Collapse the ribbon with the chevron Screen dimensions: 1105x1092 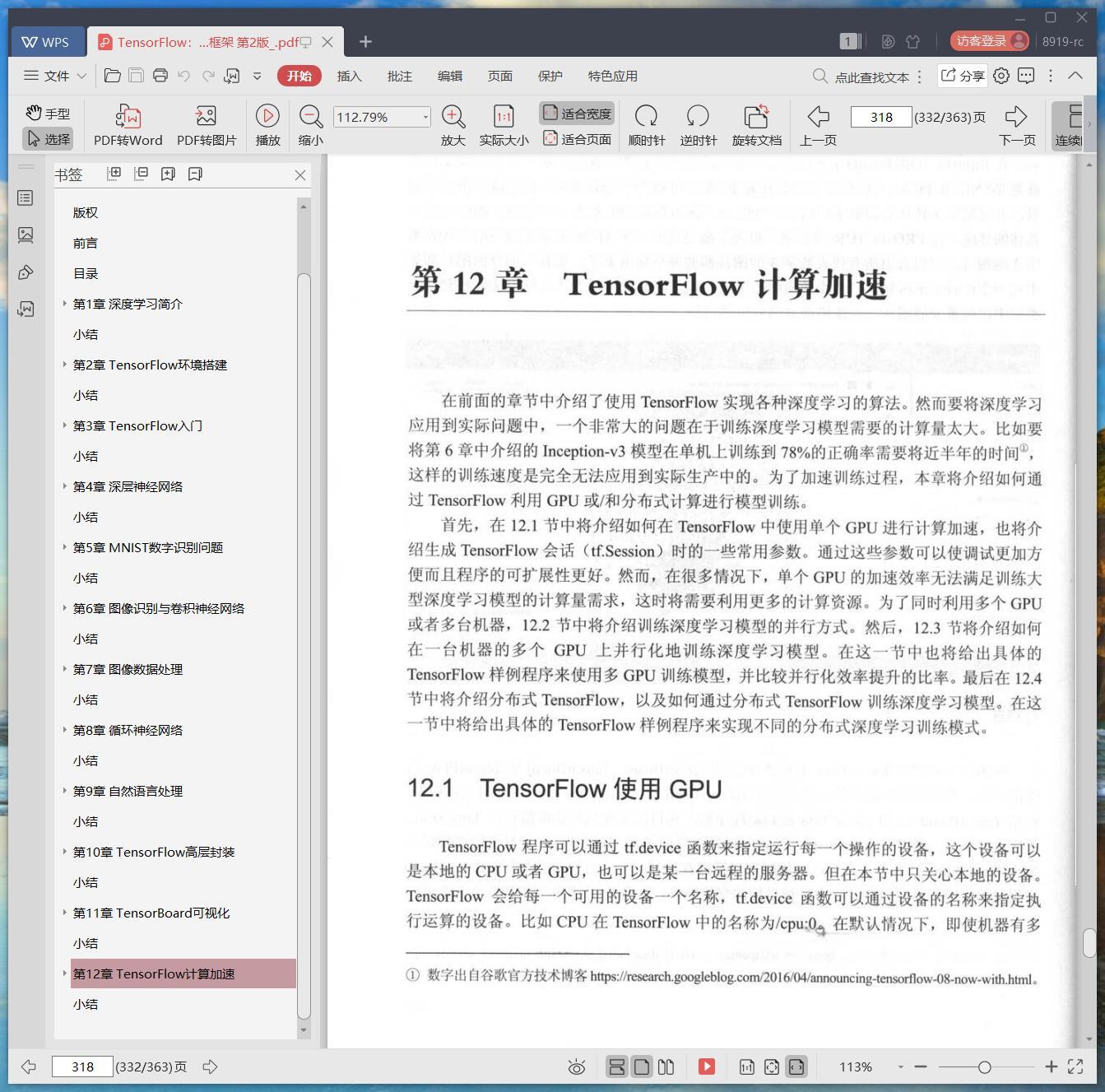[x=1075, y=76]
